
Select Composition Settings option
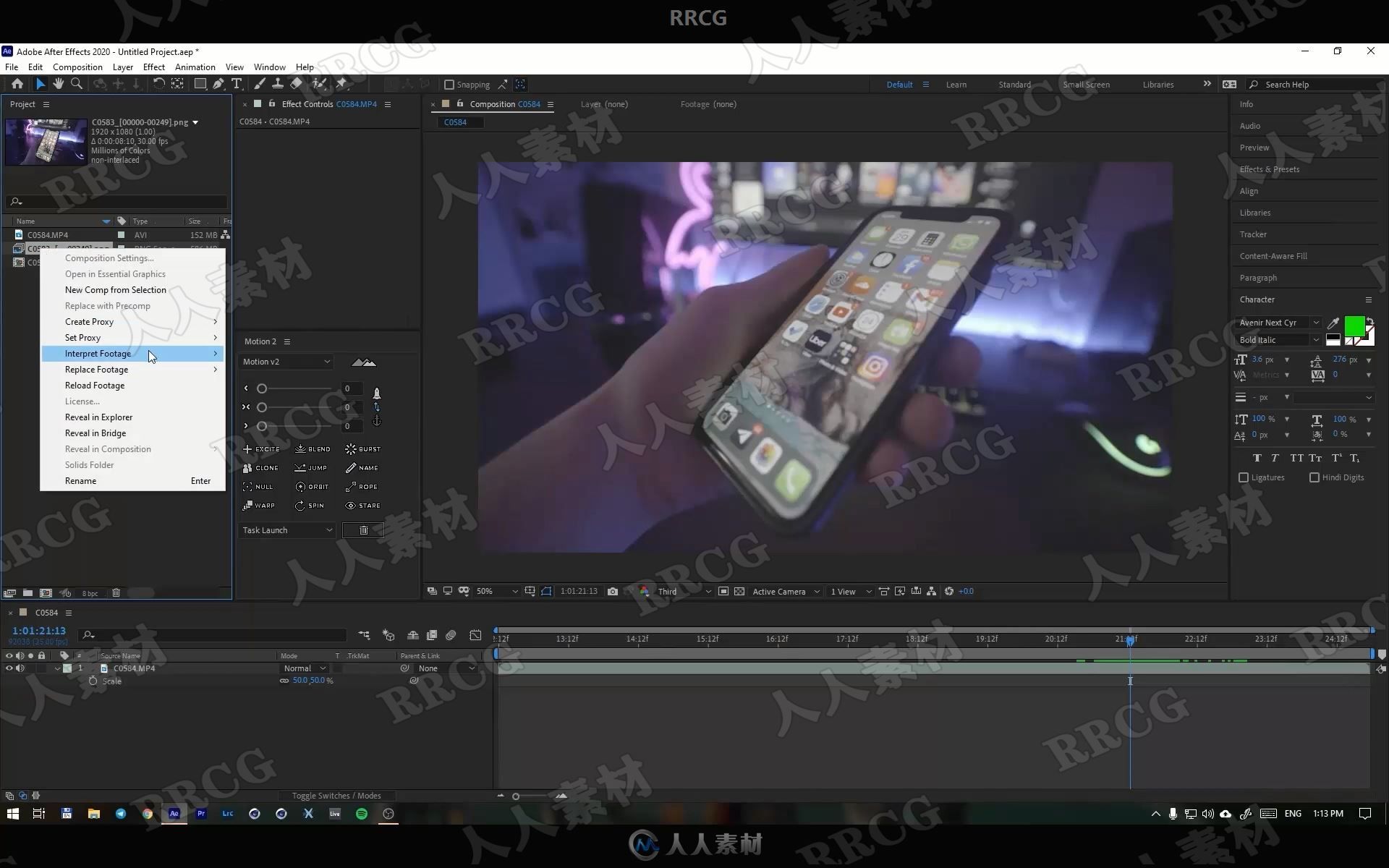coord(109,258)
